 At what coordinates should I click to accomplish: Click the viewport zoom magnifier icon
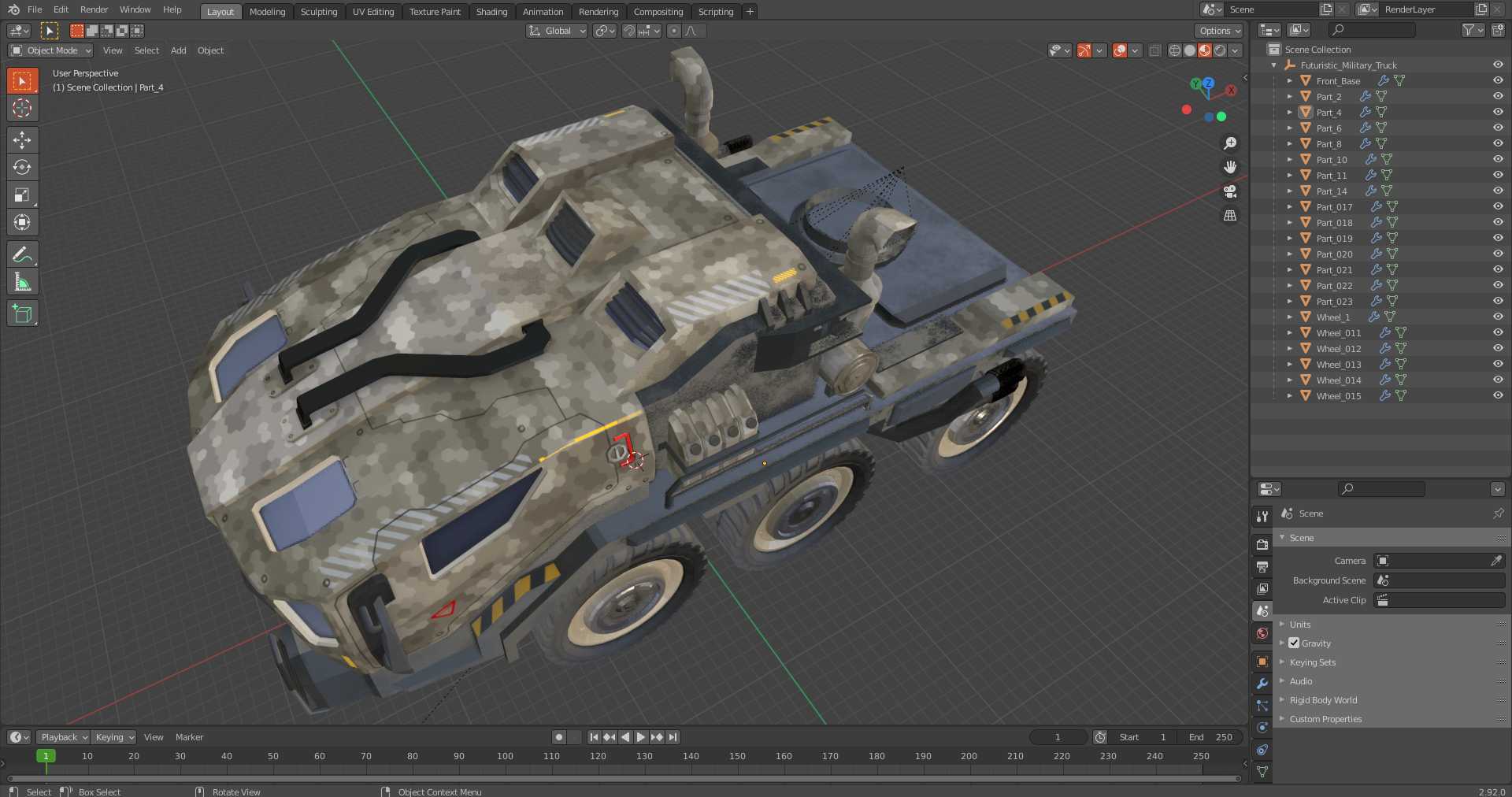click(x=1230, y=143)
